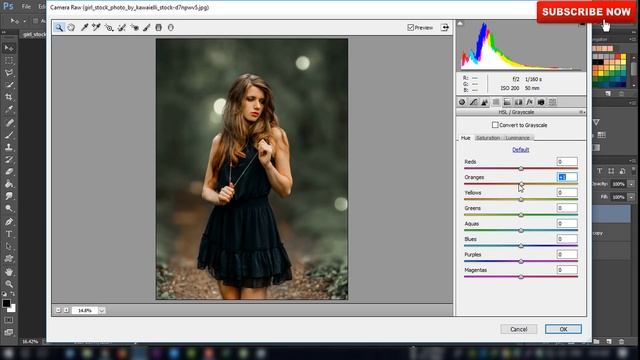The image size is (640, 360).
Task: Open the Camera Calibration panel tab
Action: [541, 102]
